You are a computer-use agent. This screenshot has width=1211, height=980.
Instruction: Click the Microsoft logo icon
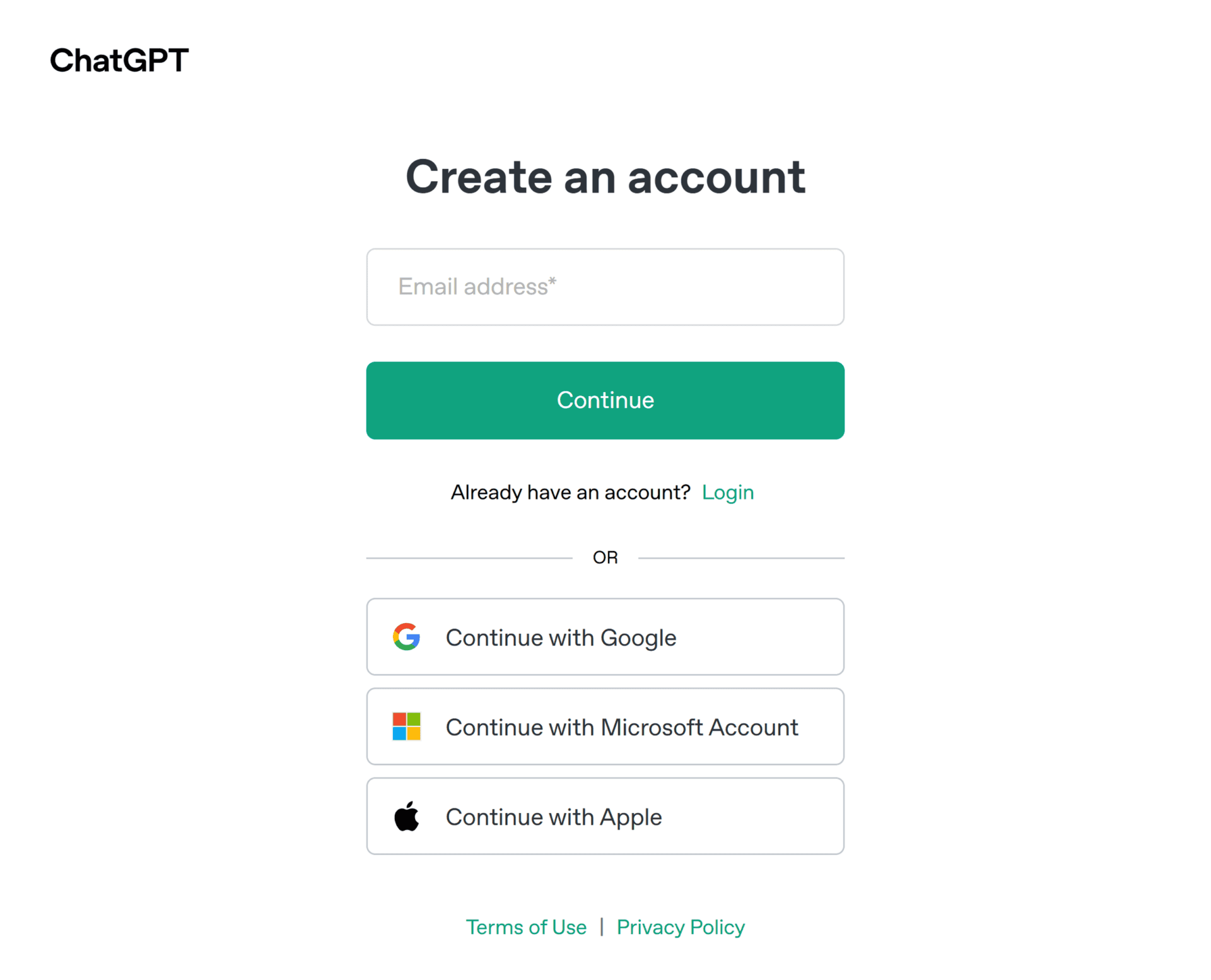click(406, 726)
